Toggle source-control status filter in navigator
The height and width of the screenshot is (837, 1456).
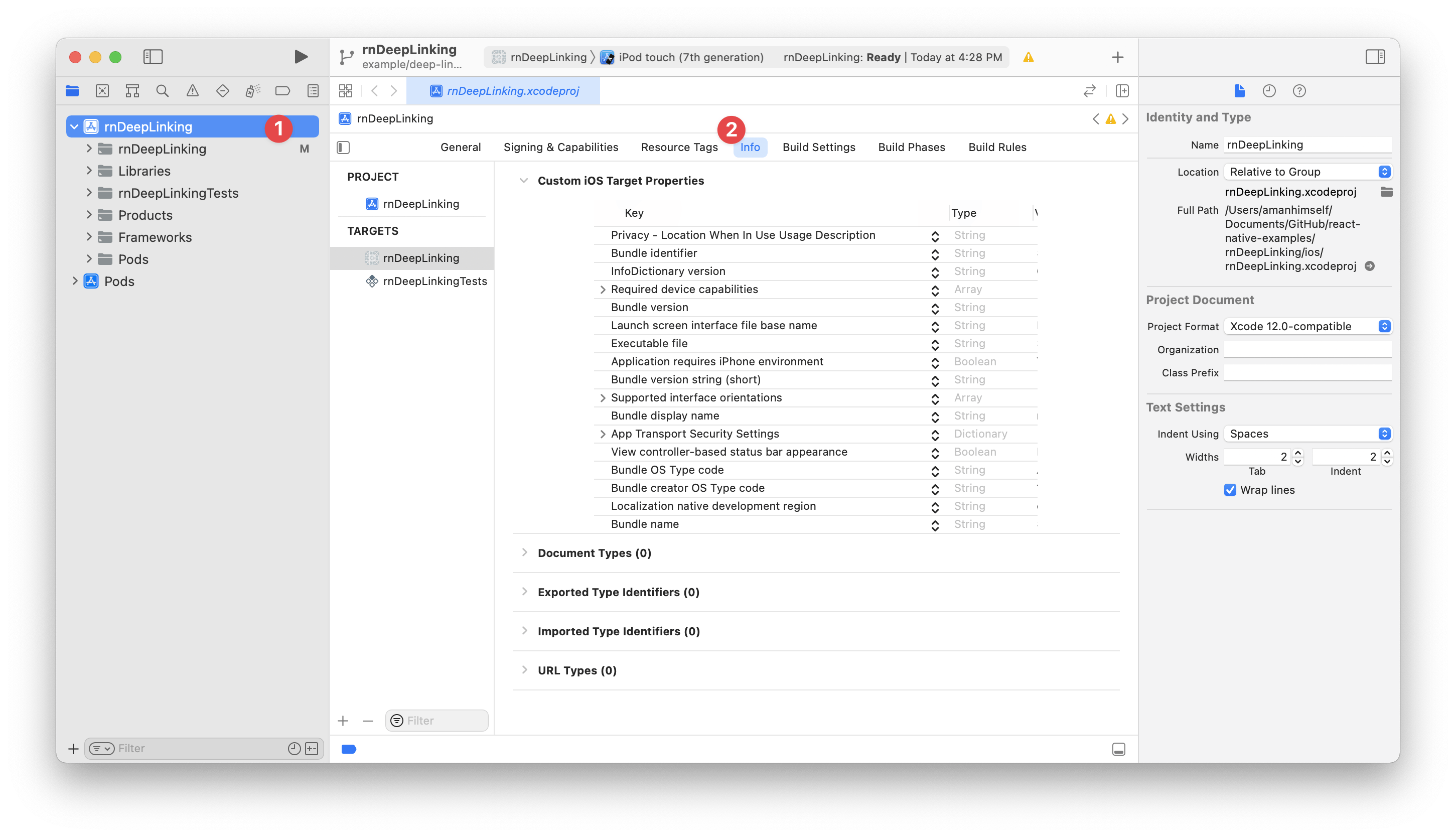312,748
